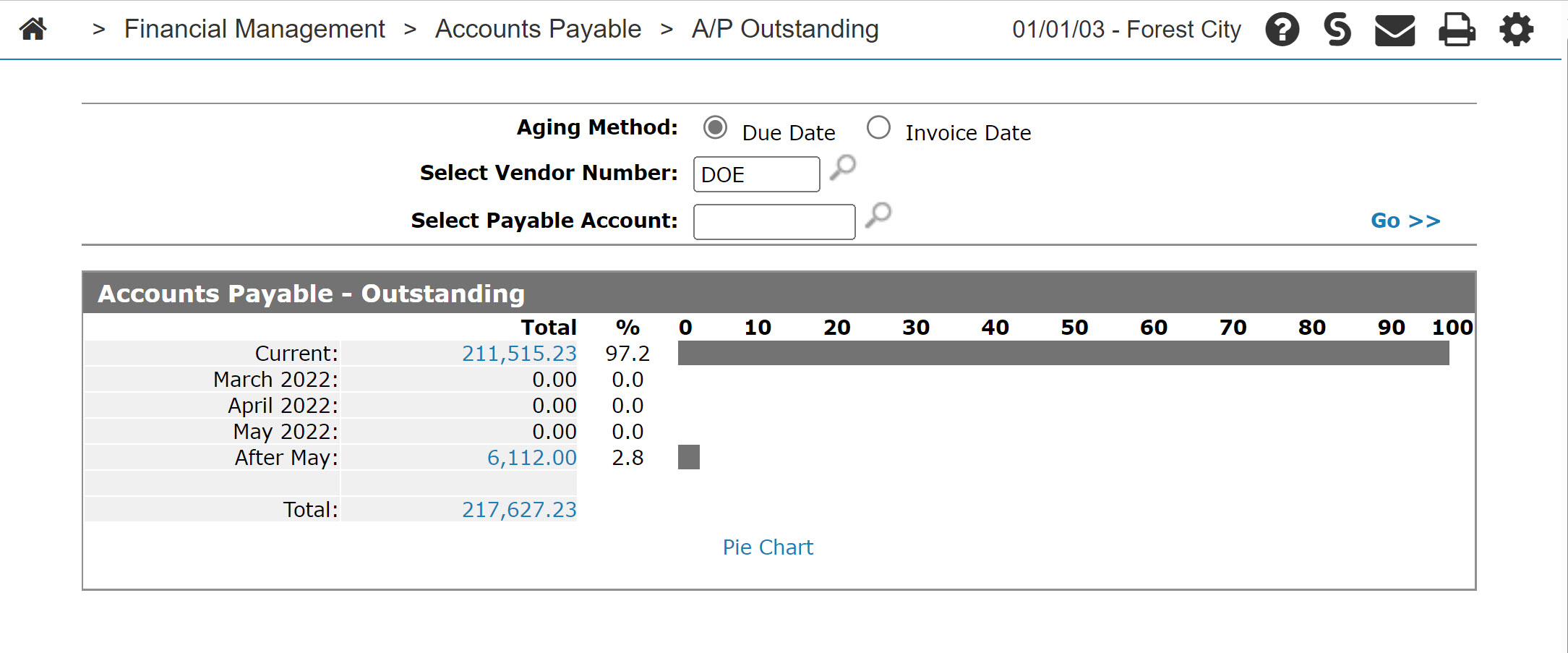Focus the Select Vendor Number field
Viewport: 1568px width, 653px height.
point(756,174)
